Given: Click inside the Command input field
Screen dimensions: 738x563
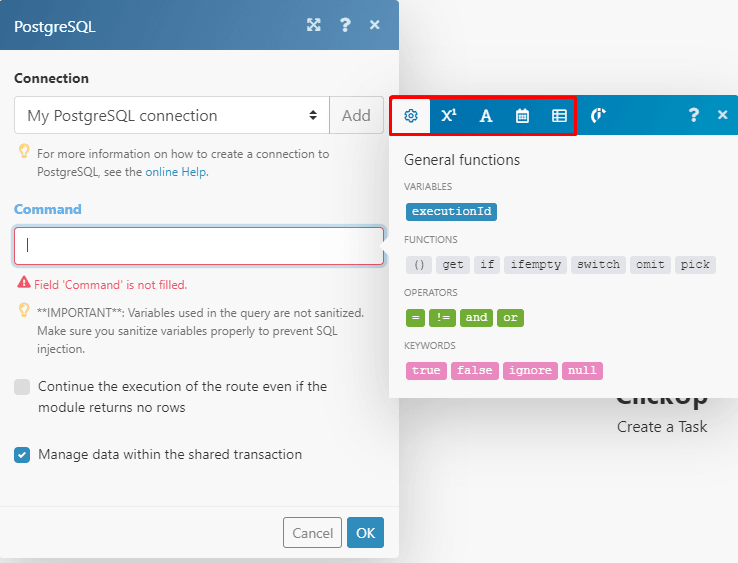Looking at the screenshot, I should (x=199, y=245).
